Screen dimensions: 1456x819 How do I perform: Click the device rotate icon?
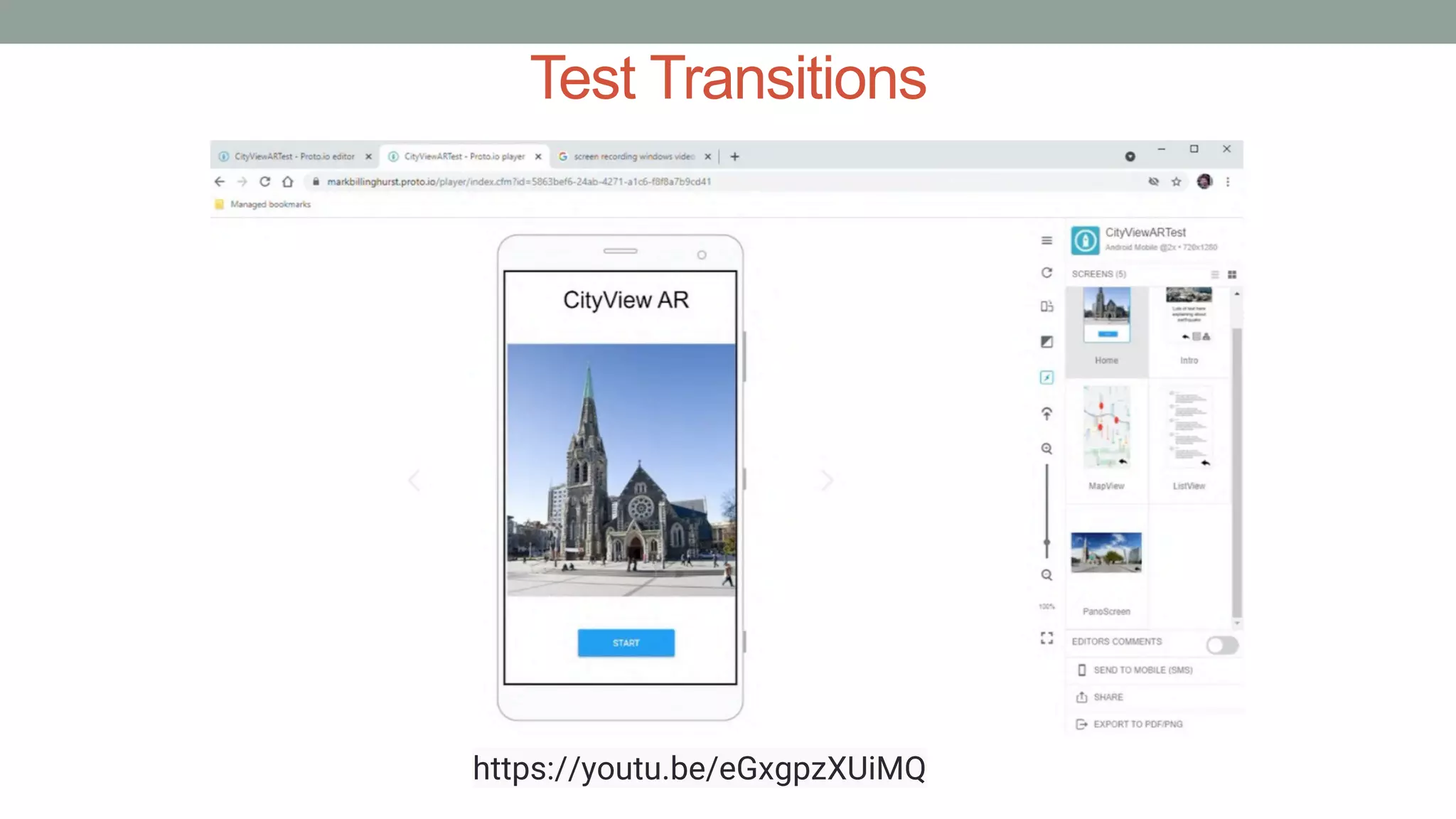[1046, 306]
